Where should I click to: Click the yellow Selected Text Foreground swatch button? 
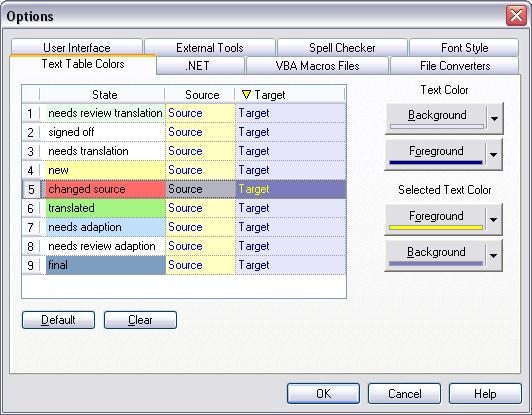point(436,220)
